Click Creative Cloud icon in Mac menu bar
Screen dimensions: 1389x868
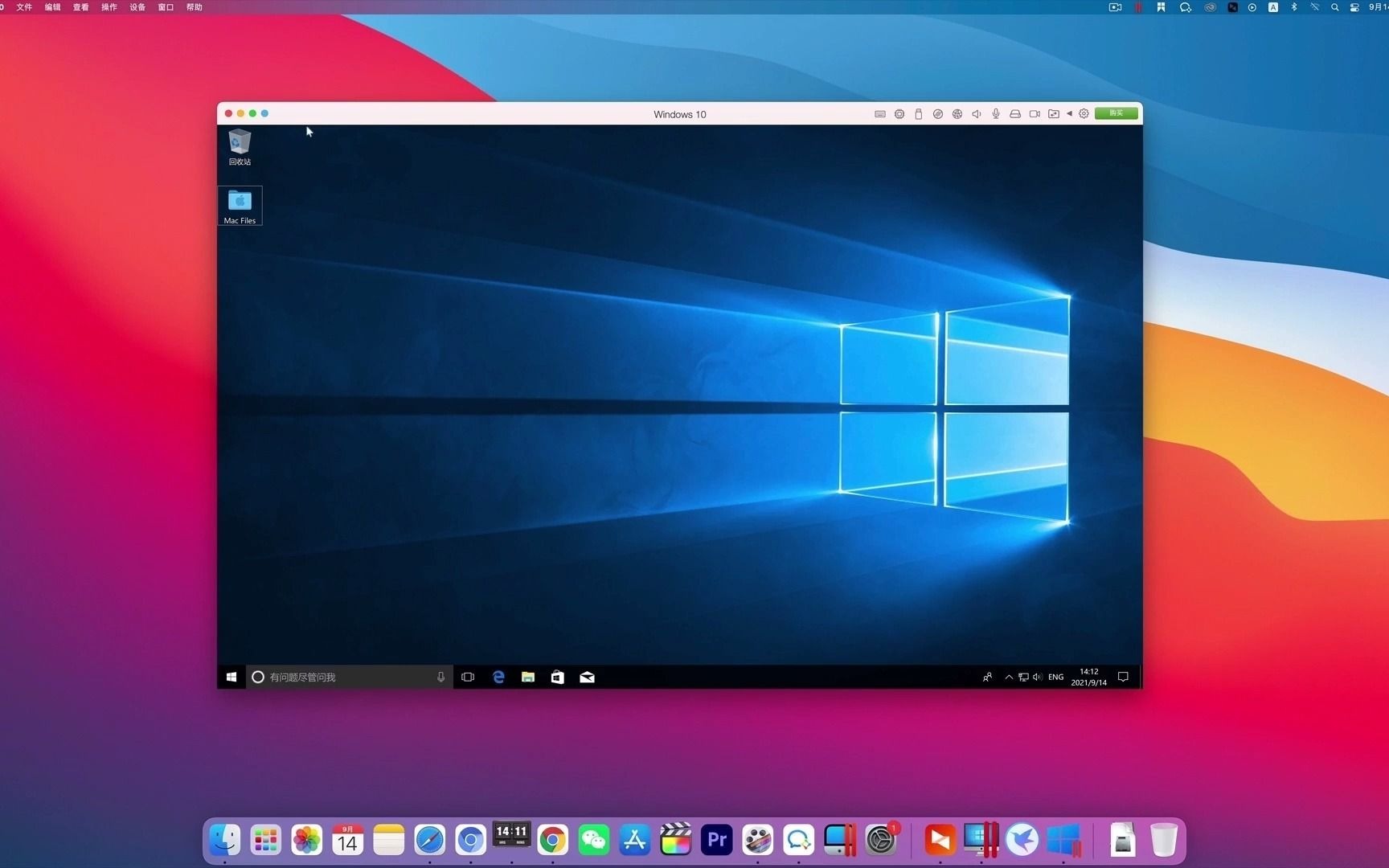(1211, 7)
